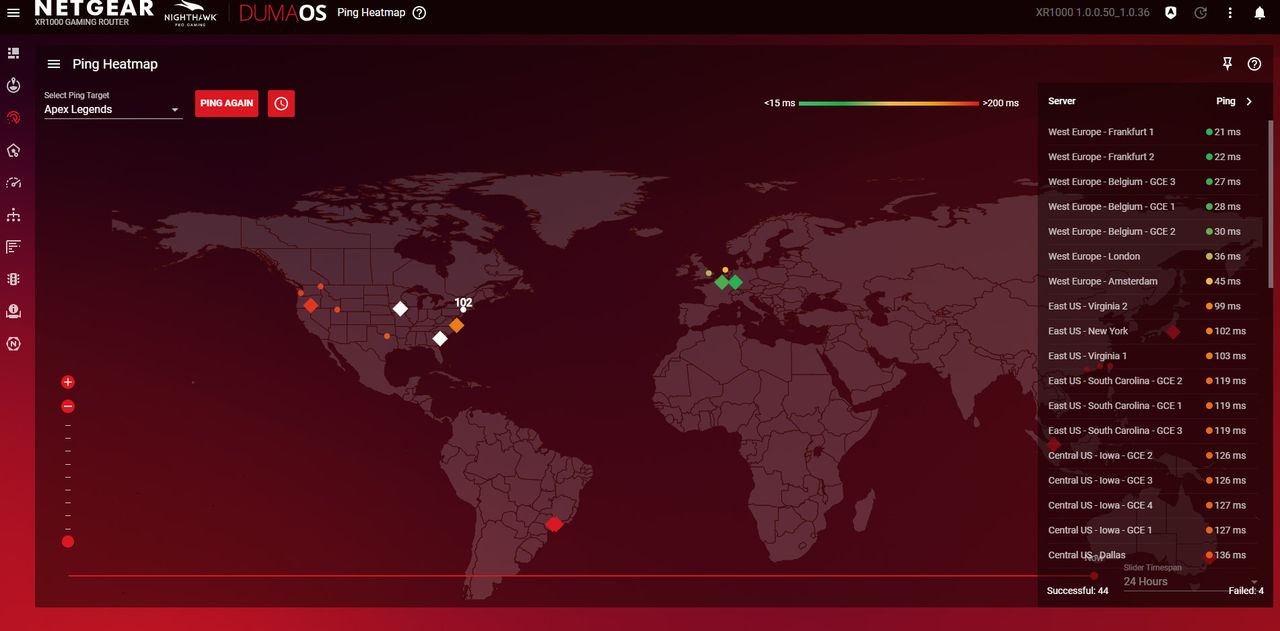Open the main hamburger menu at top-left
This screenshot has height=631, width=1280.
[x=14, y=13]
